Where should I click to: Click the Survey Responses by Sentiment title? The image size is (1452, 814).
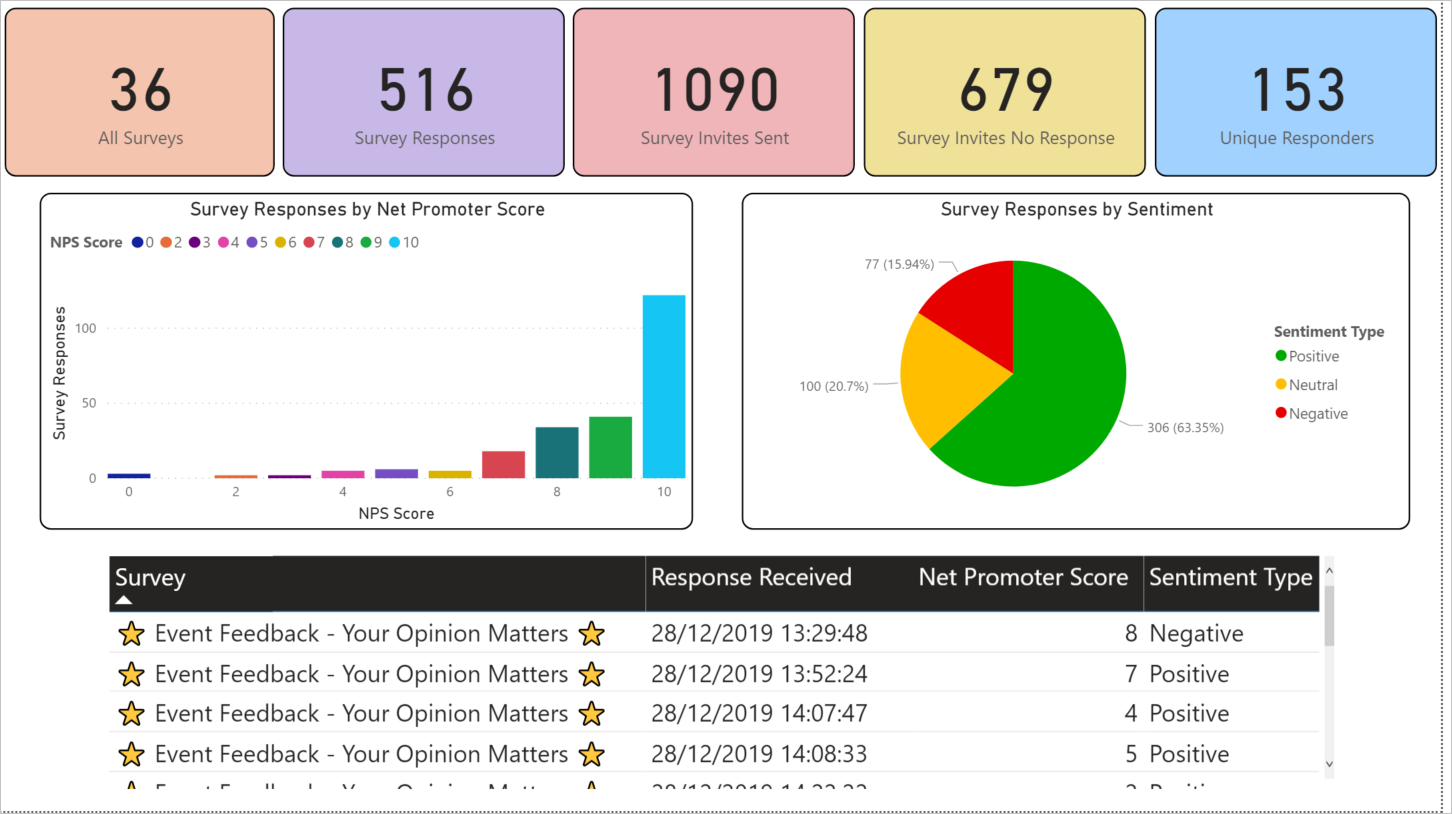pos(1076,209)
